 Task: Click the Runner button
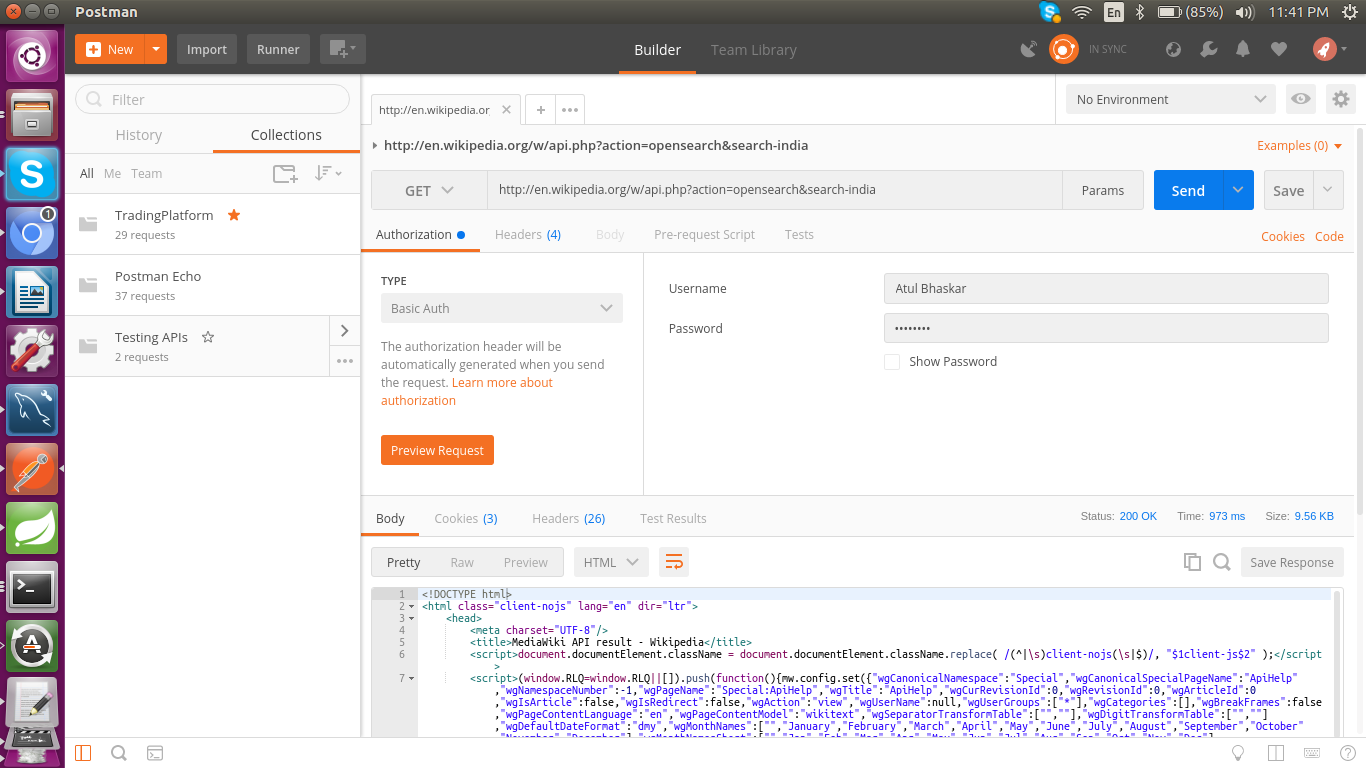point(278,49)
